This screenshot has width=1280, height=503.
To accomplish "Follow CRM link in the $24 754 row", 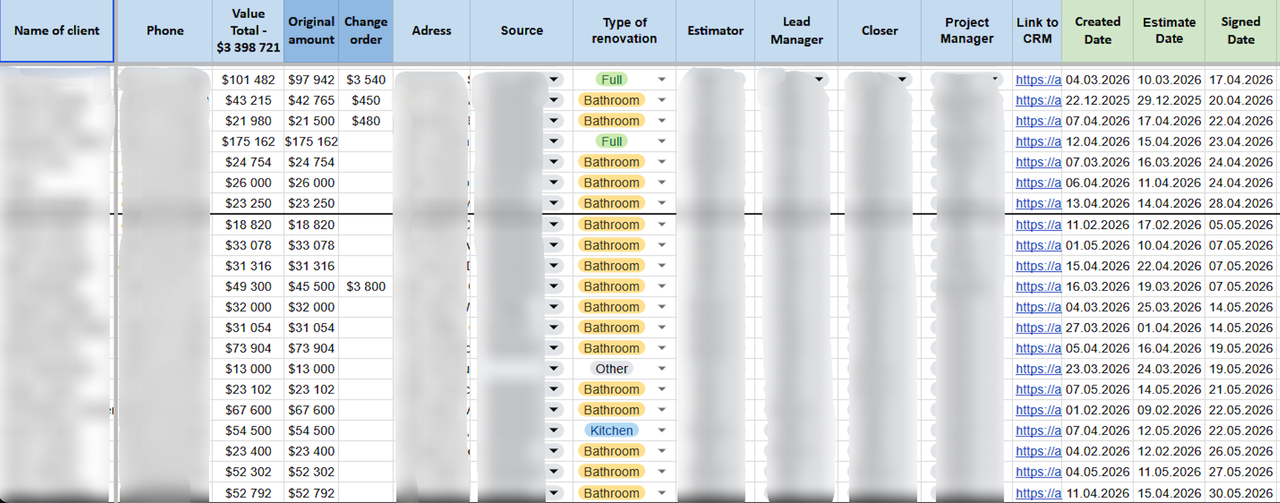I will (1038, 162).
